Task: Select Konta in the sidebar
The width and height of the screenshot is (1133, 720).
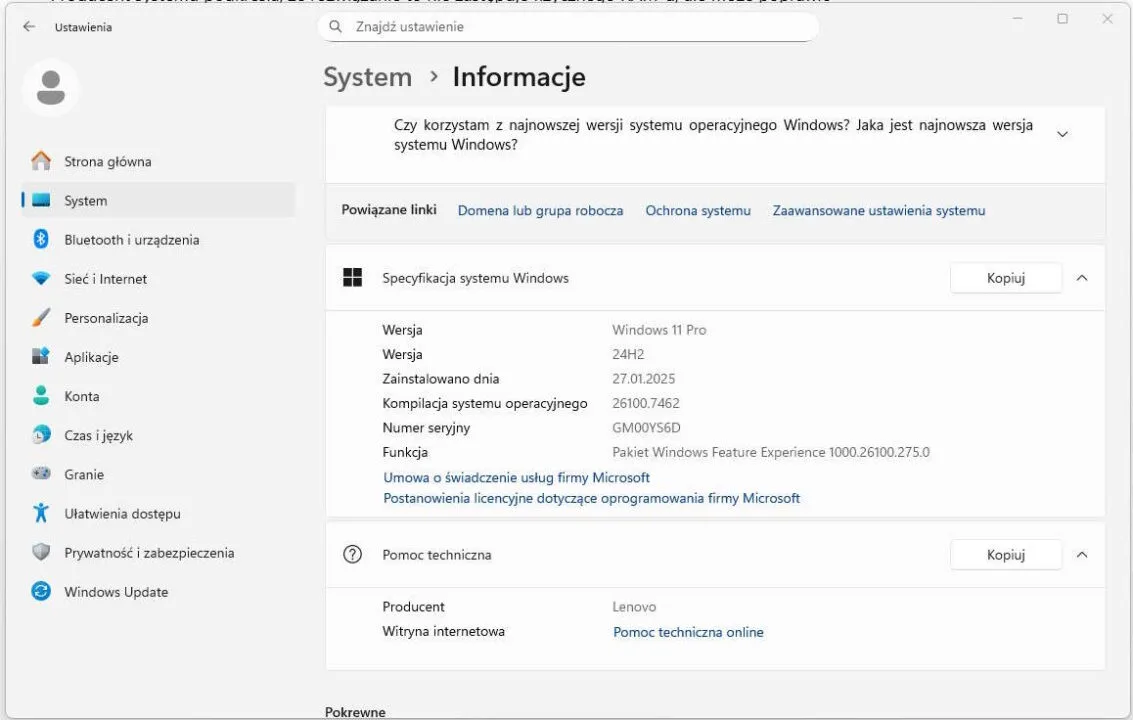Action: click(81, 397)
